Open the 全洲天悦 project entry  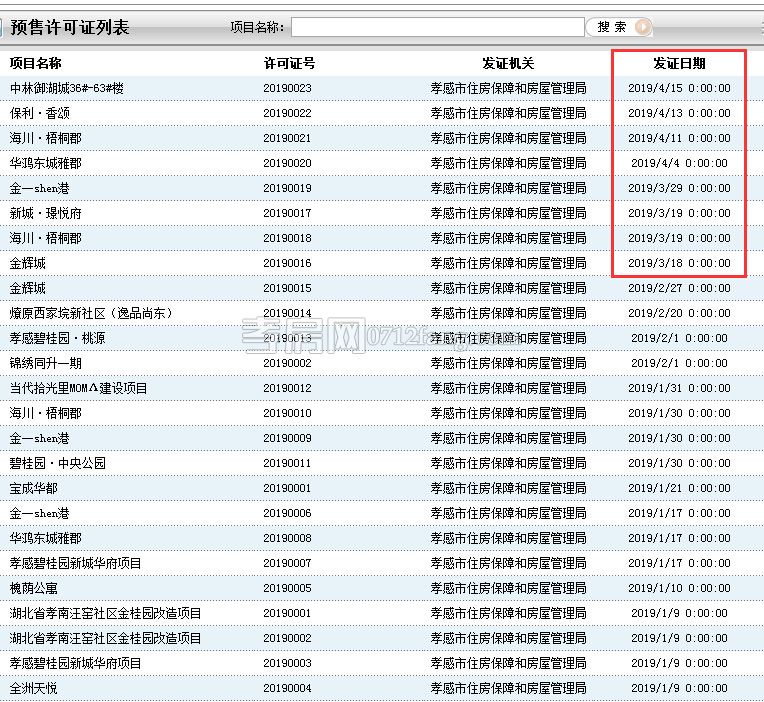(34, 688)
